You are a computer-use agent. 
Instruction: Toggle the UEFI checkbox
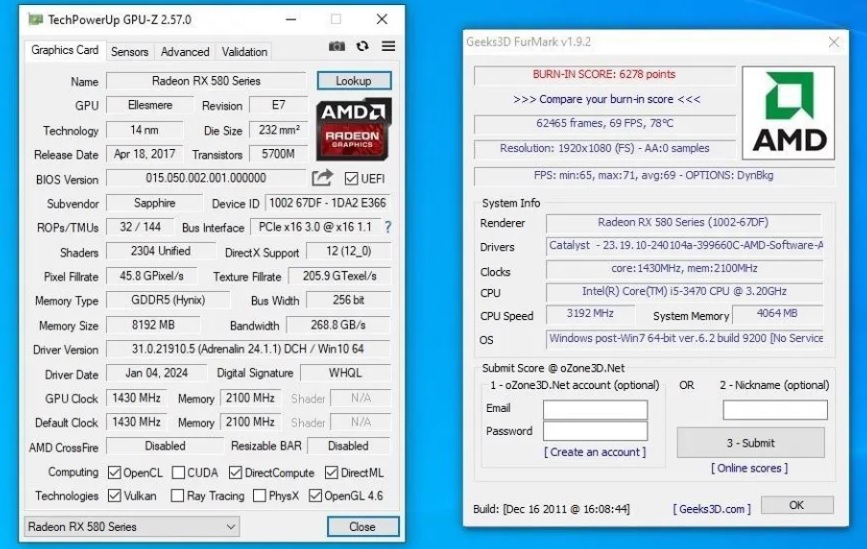[351, 179]
